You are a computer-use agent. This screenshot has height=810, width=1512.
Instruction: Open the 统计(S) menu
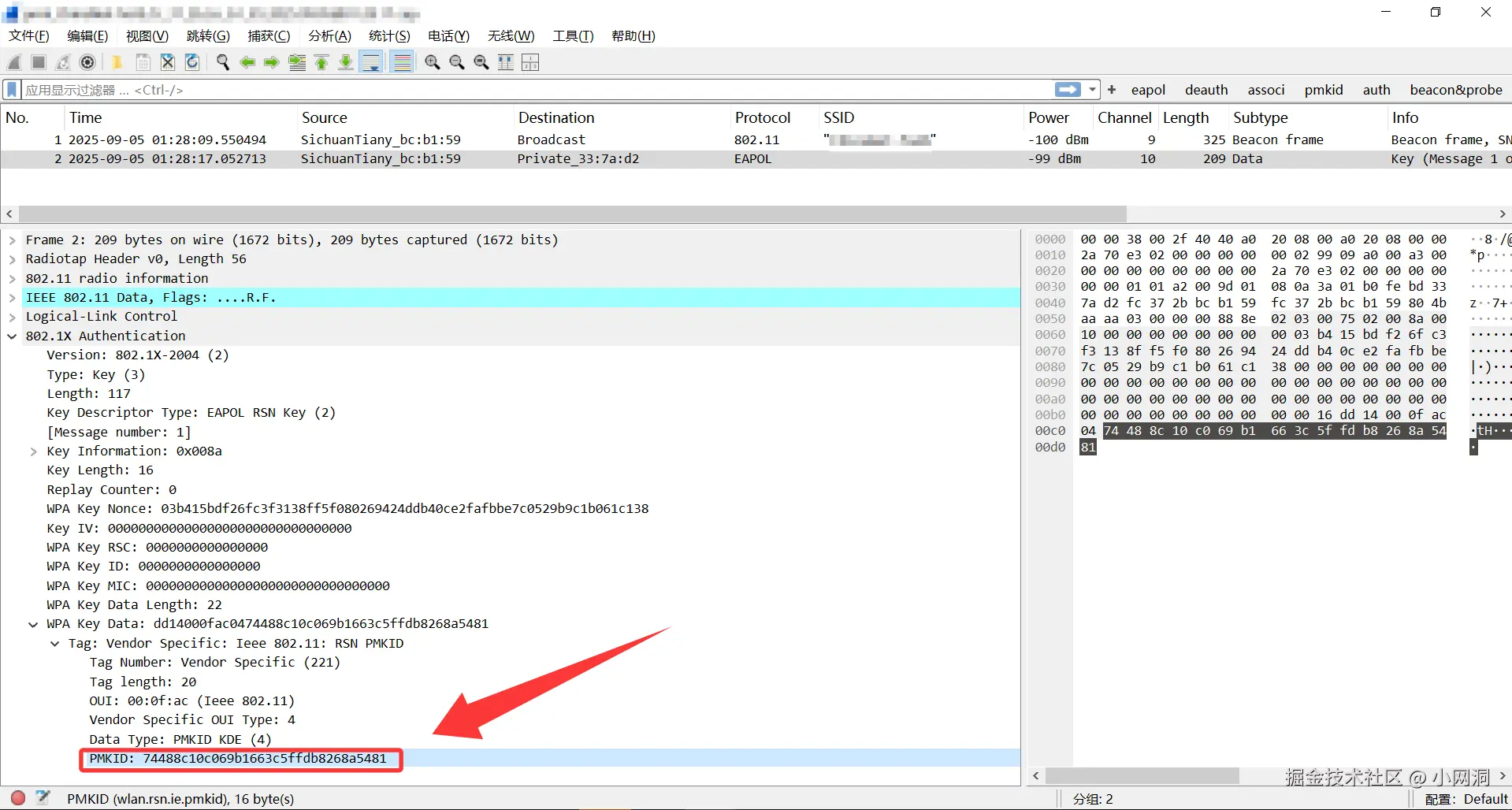tap(389, 35)
